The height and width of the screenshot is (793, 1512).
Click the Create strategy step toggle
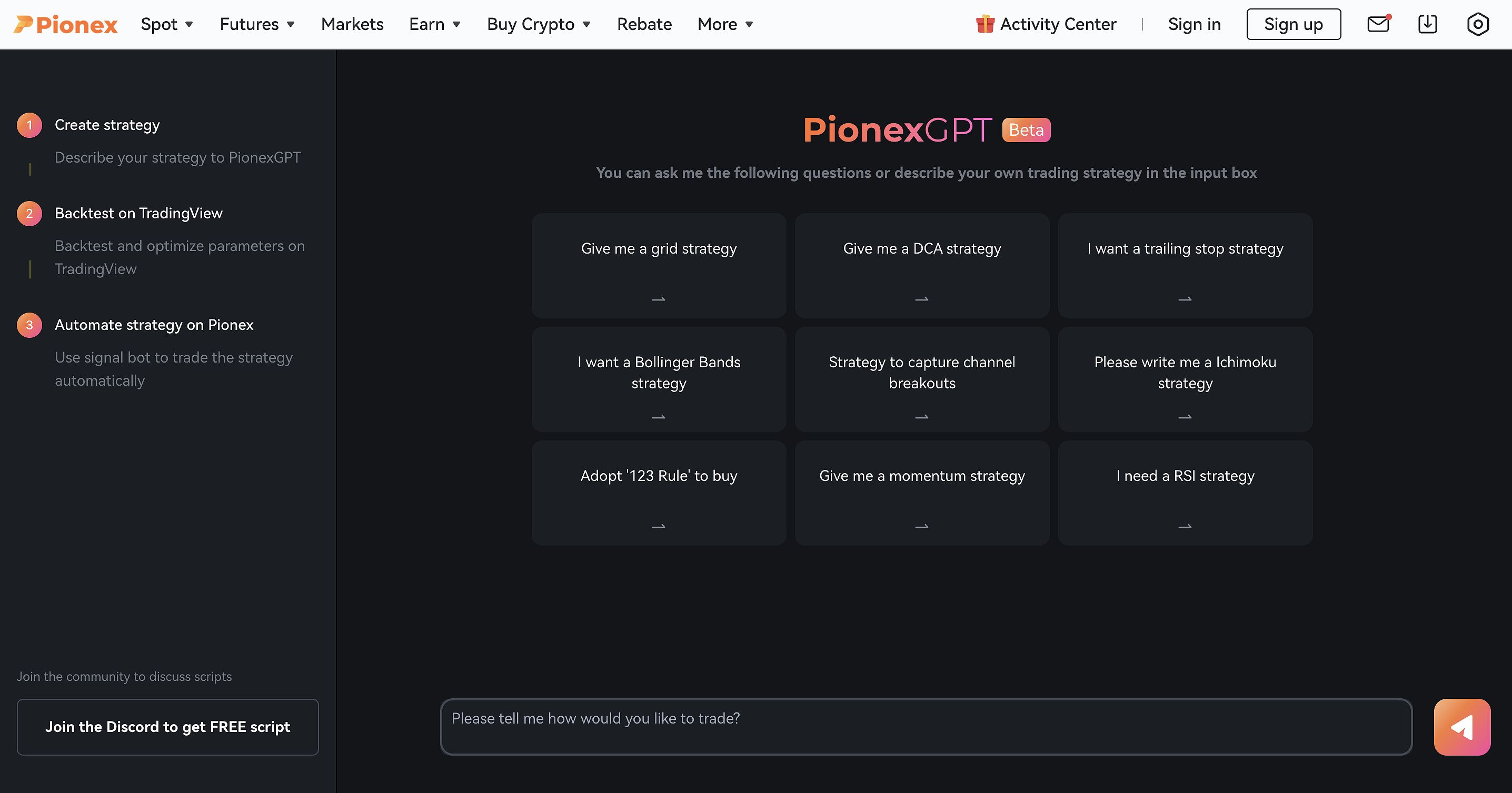tap(107, 124)
